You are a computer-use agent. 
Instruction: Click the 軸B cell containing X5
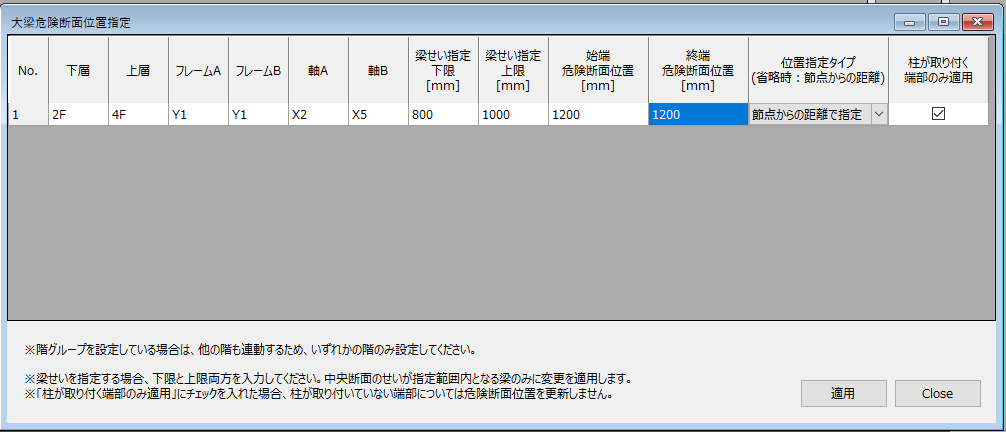click(x=377, y=115)
